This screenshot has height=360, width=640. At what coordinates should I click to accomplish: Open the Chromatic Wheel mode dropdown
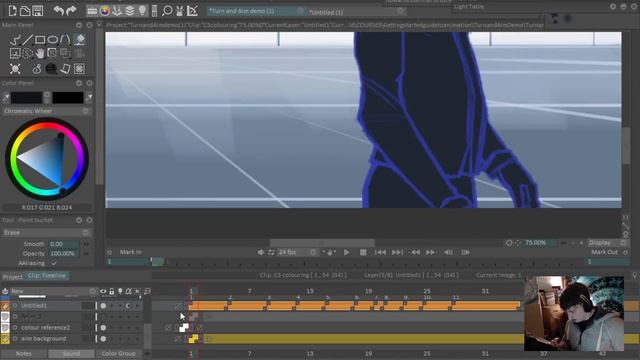click(47, 111)
